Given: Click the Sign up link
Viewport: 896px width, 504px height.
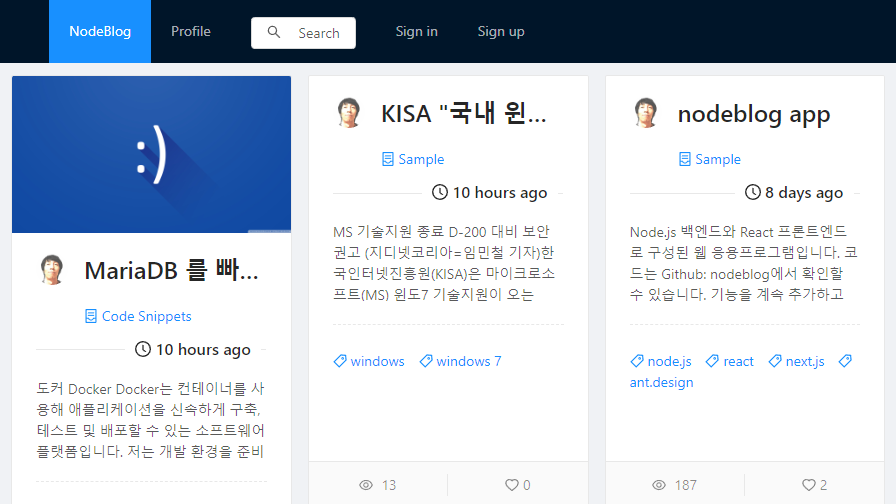Looking at the screenshot, I should pyautogui.click(x=501, y=32).
